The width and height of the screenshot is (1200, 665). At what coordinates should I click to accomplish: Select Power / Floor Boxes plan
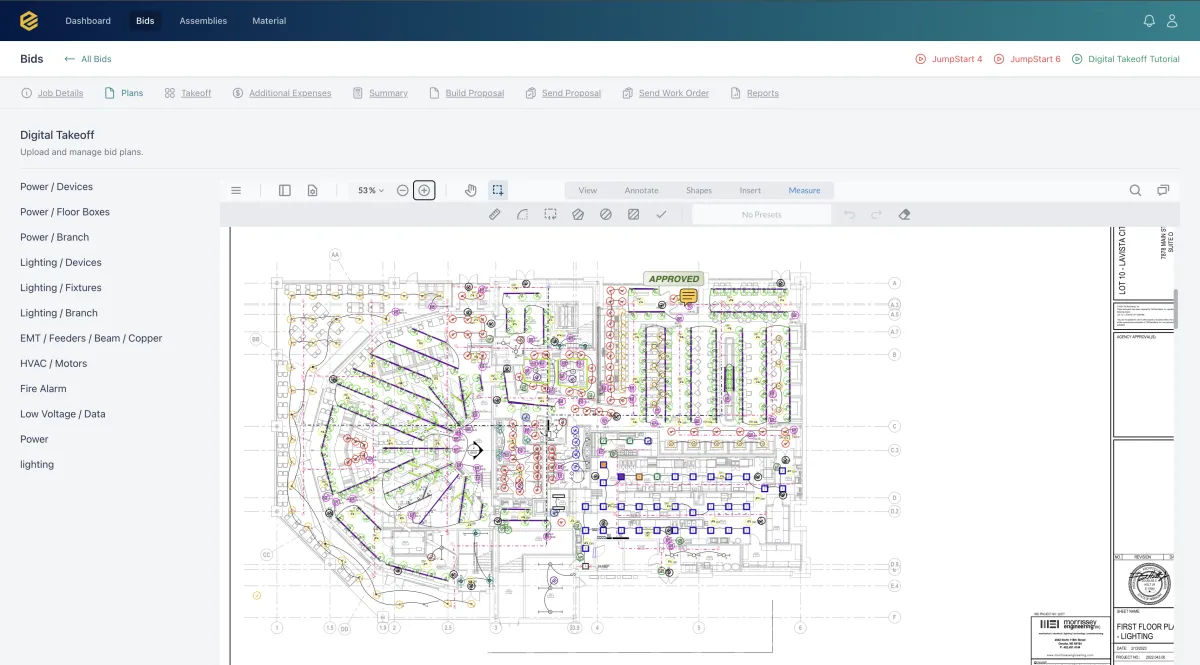[65, 212]
